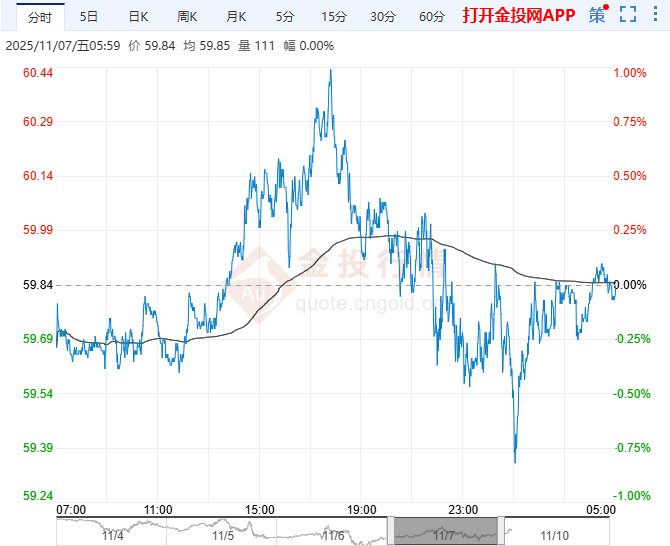Select the 60分 interval
Image resolution: width=670 pixels, height=546 pixels.
[432, 16]
